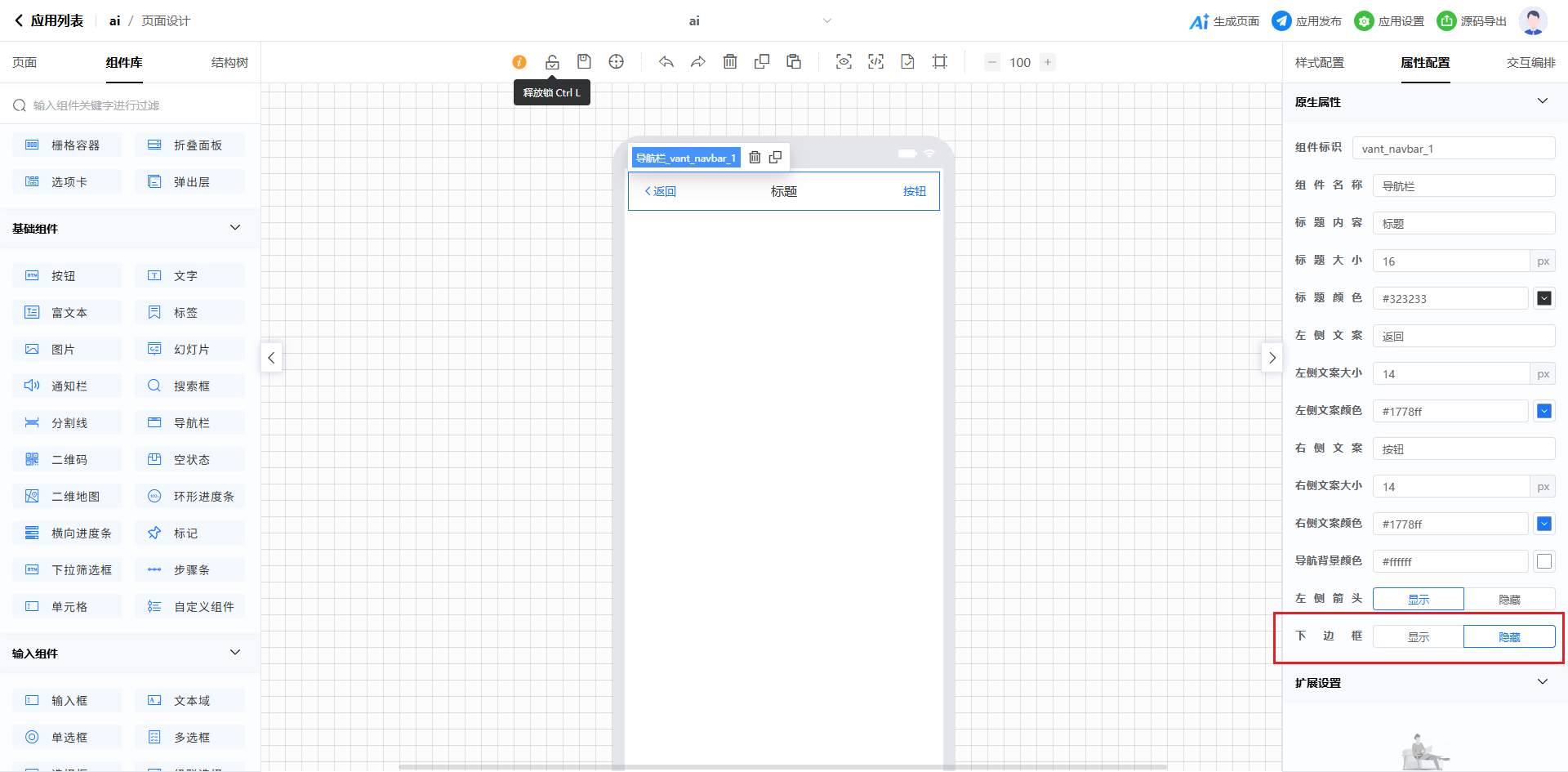
Task: Set bottom border to 显示
Action: tap(1419, 637)
